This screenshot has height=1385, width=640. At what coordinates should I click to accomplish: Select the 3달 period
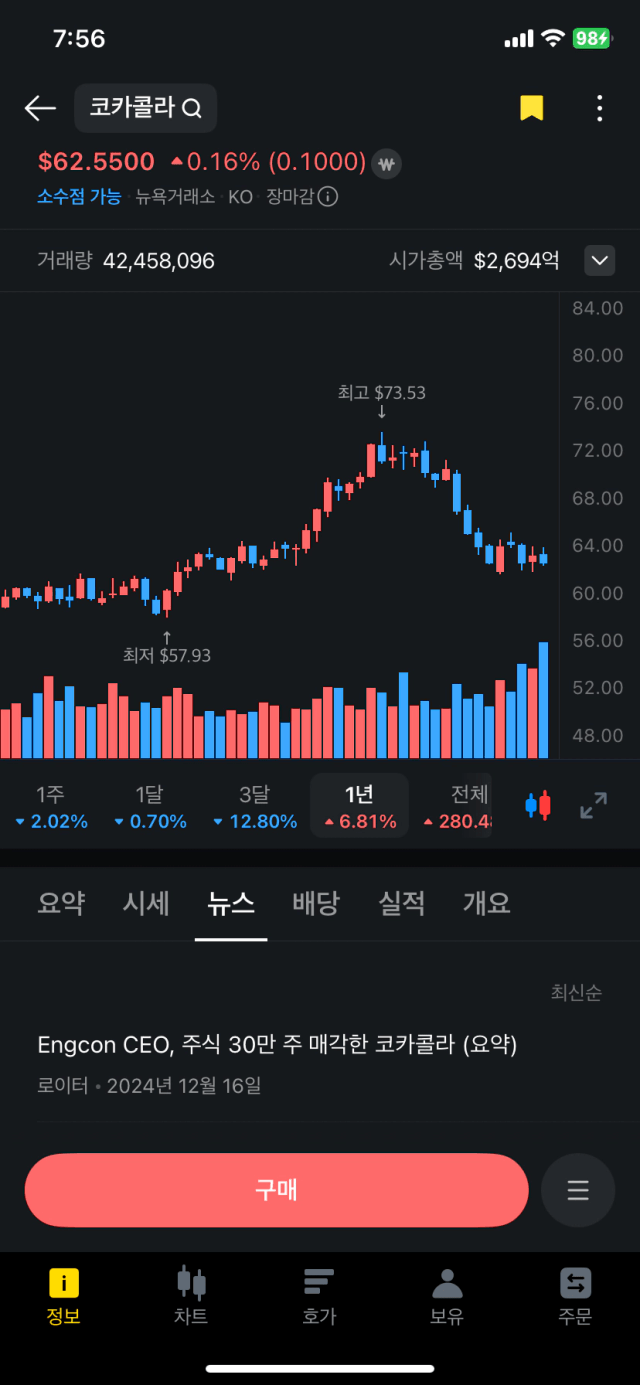click(255, 808)
